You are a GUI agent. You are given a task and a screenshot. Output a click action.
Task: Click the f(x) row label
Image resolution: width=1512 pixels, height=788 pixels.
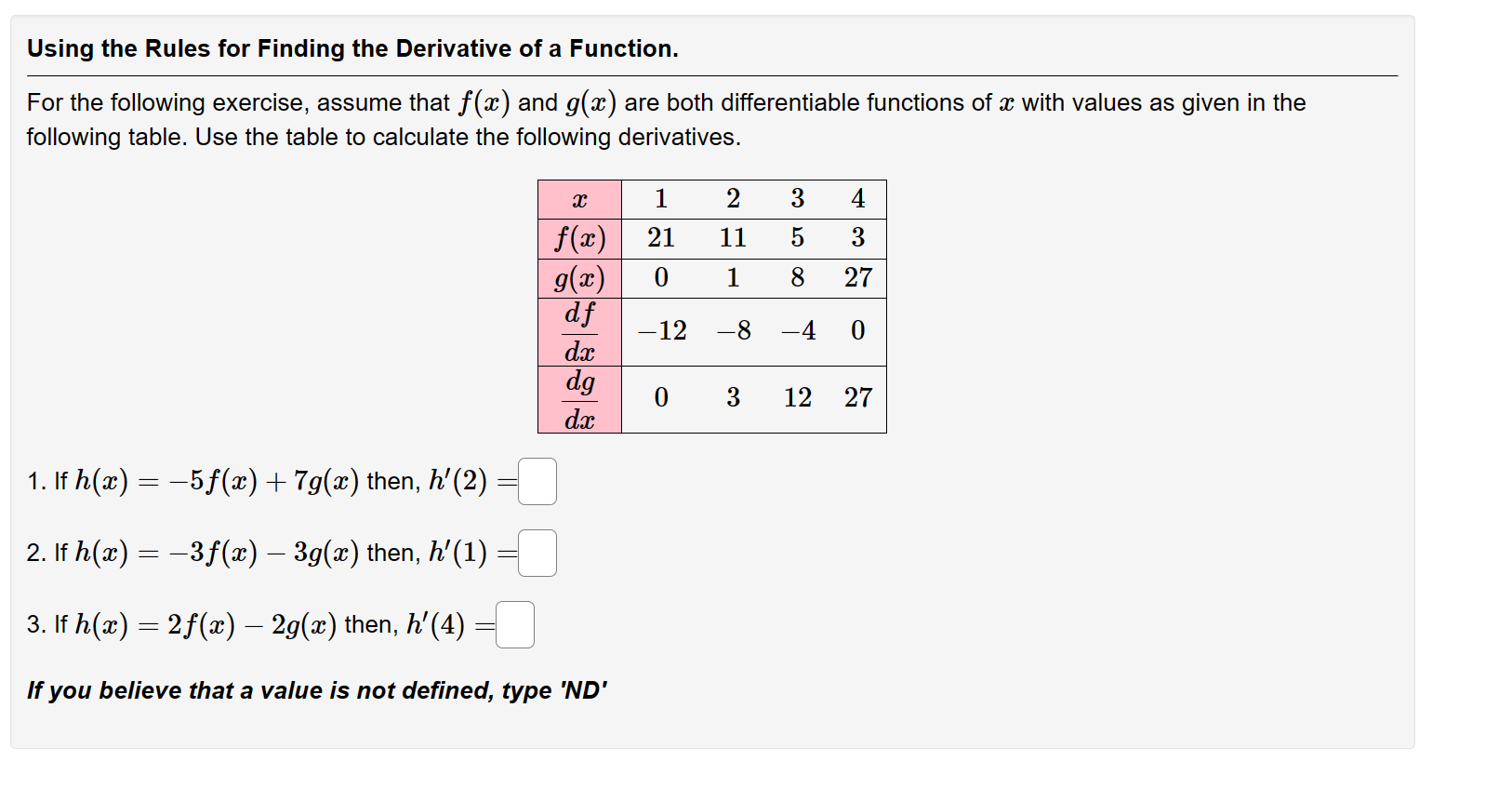point(579,238)
